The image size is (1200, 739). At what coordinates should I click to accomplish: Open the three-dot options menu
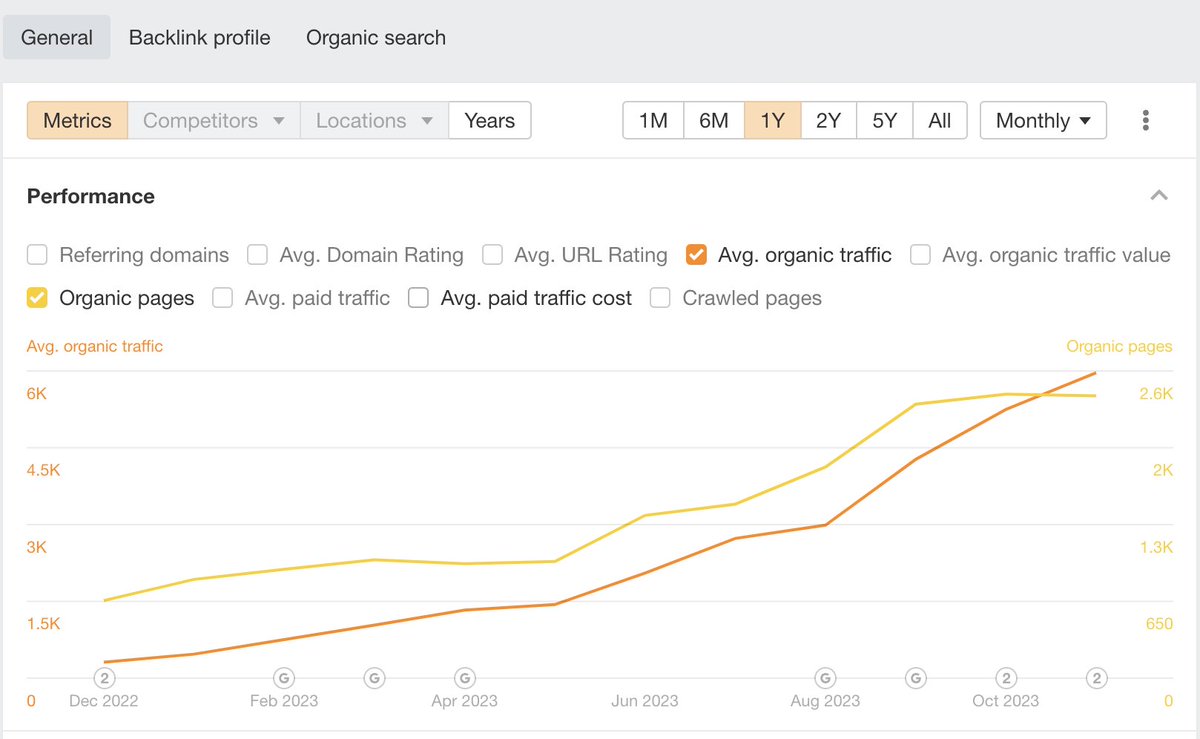pos(1145,119)
